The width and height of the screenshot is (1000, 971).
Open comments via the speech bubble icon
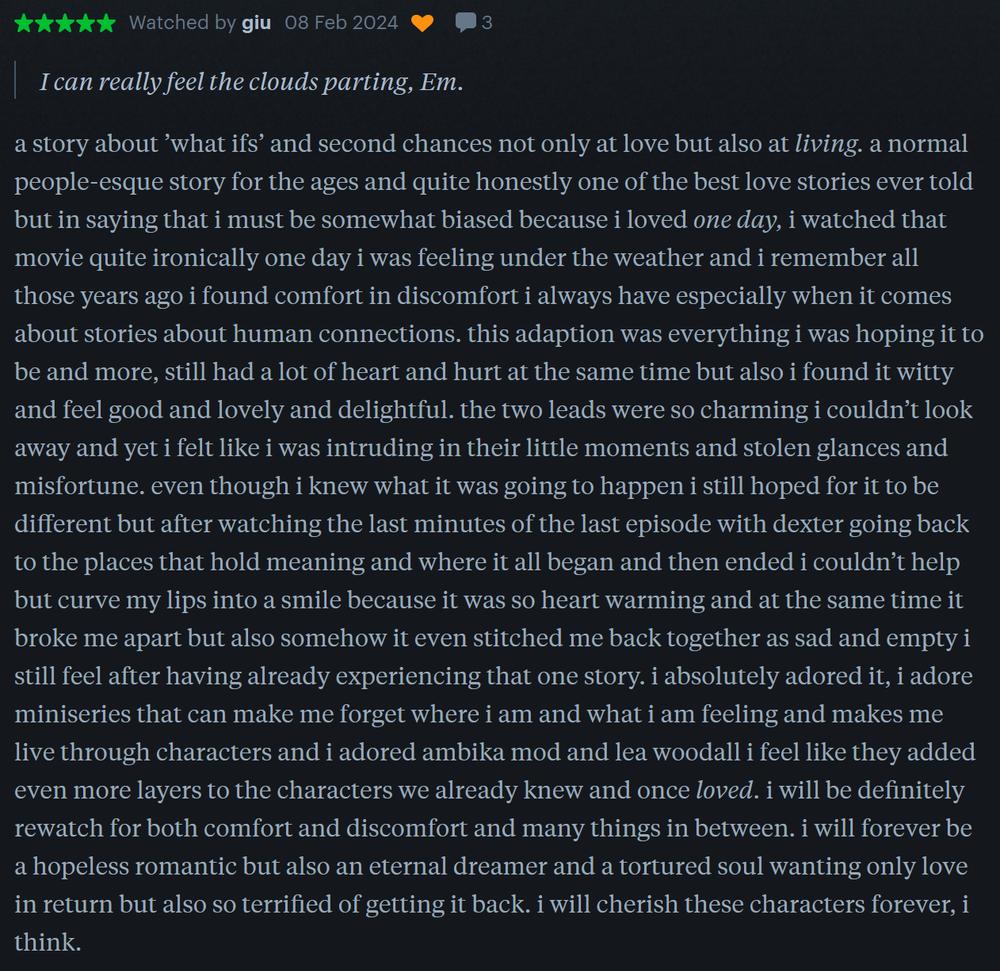tap(465, 23)
